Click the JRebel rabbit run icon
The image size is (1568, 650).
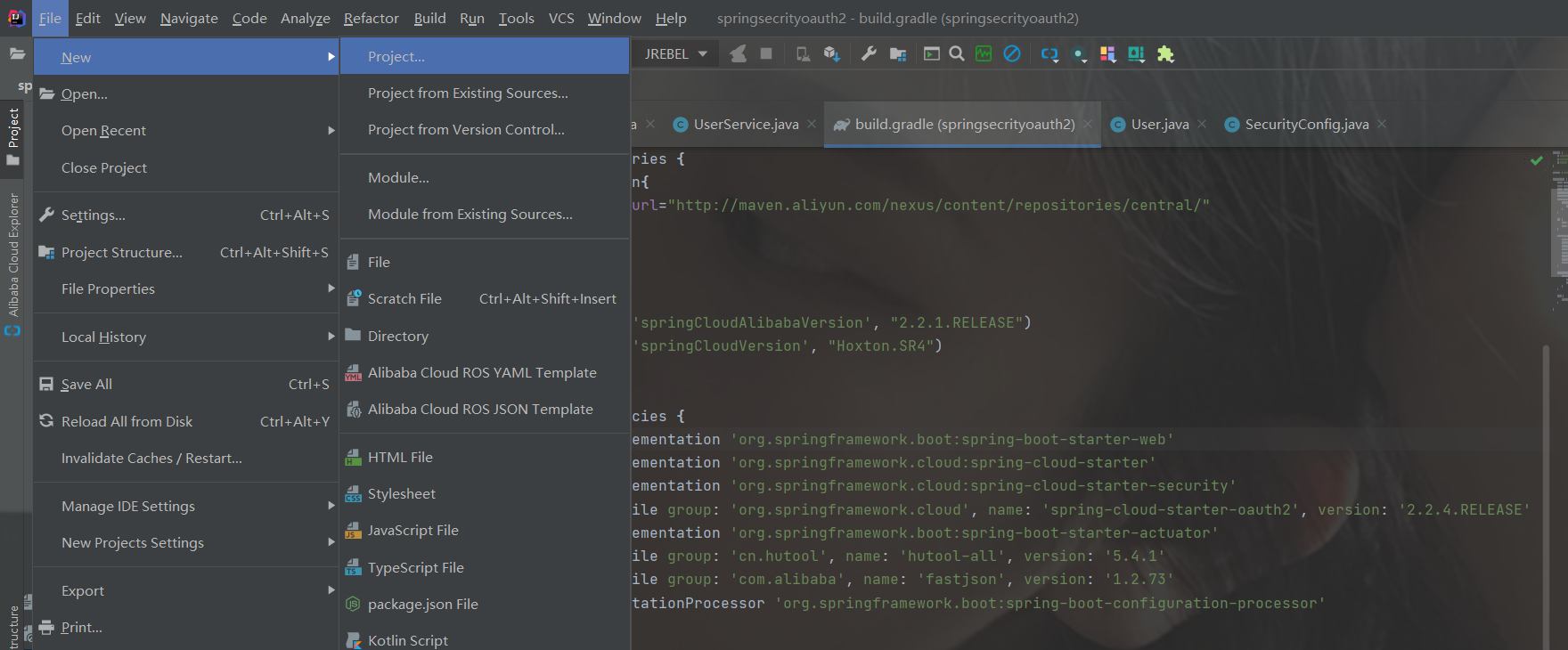(739, 54)
